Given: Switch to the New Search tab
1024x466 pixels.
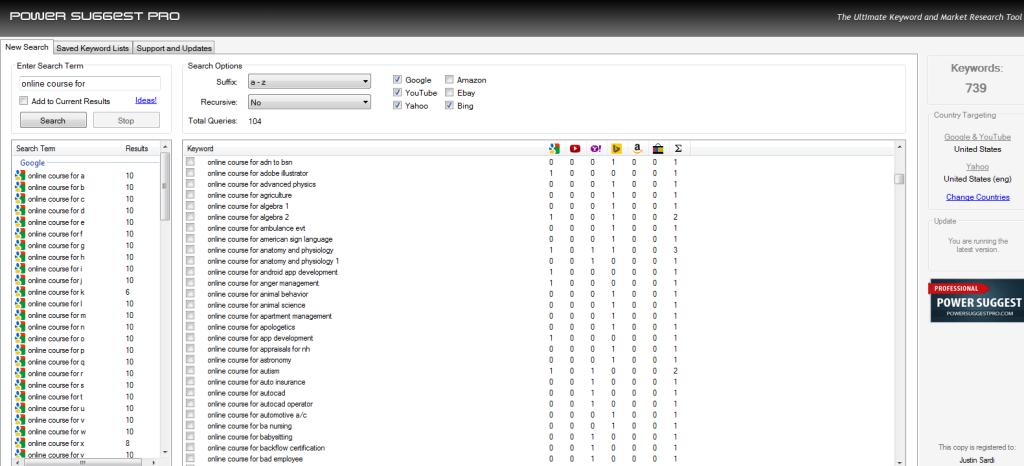Looking at the screenshot, I should point(27,47).
